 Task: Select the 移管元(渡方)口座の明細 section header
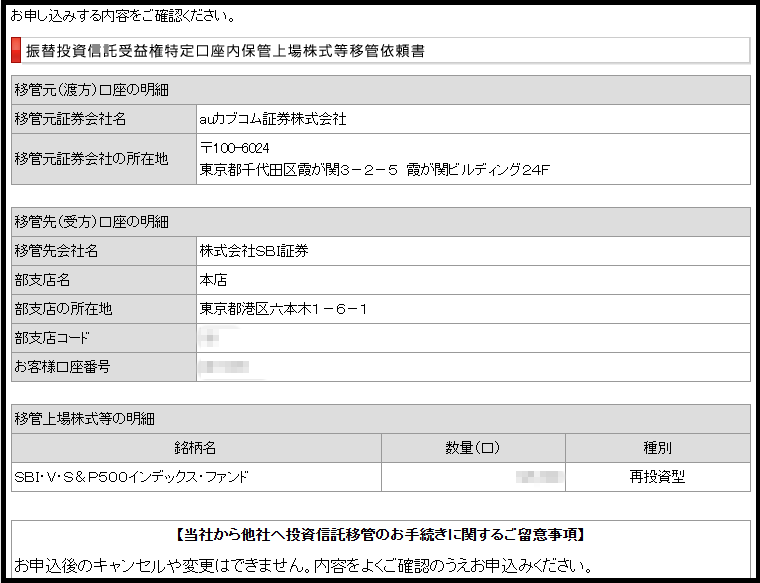[x=381, y=90]
